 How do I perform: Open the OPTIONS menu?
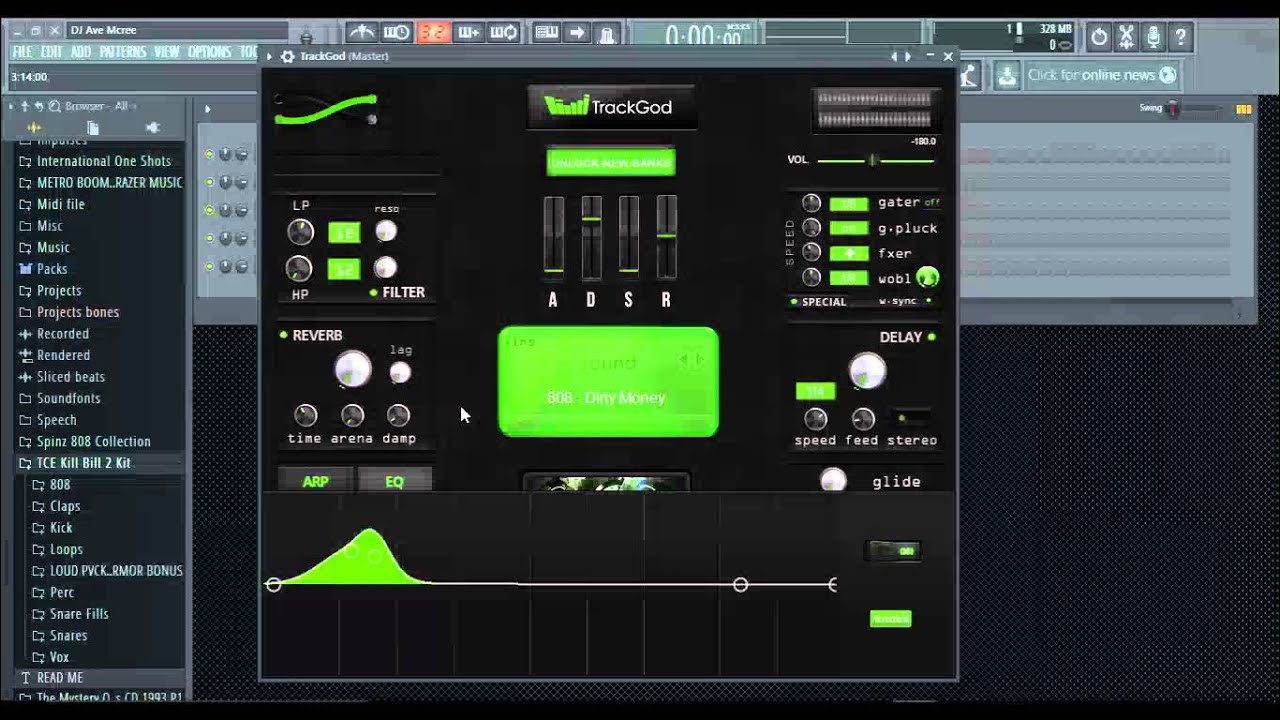click(209, 52)
